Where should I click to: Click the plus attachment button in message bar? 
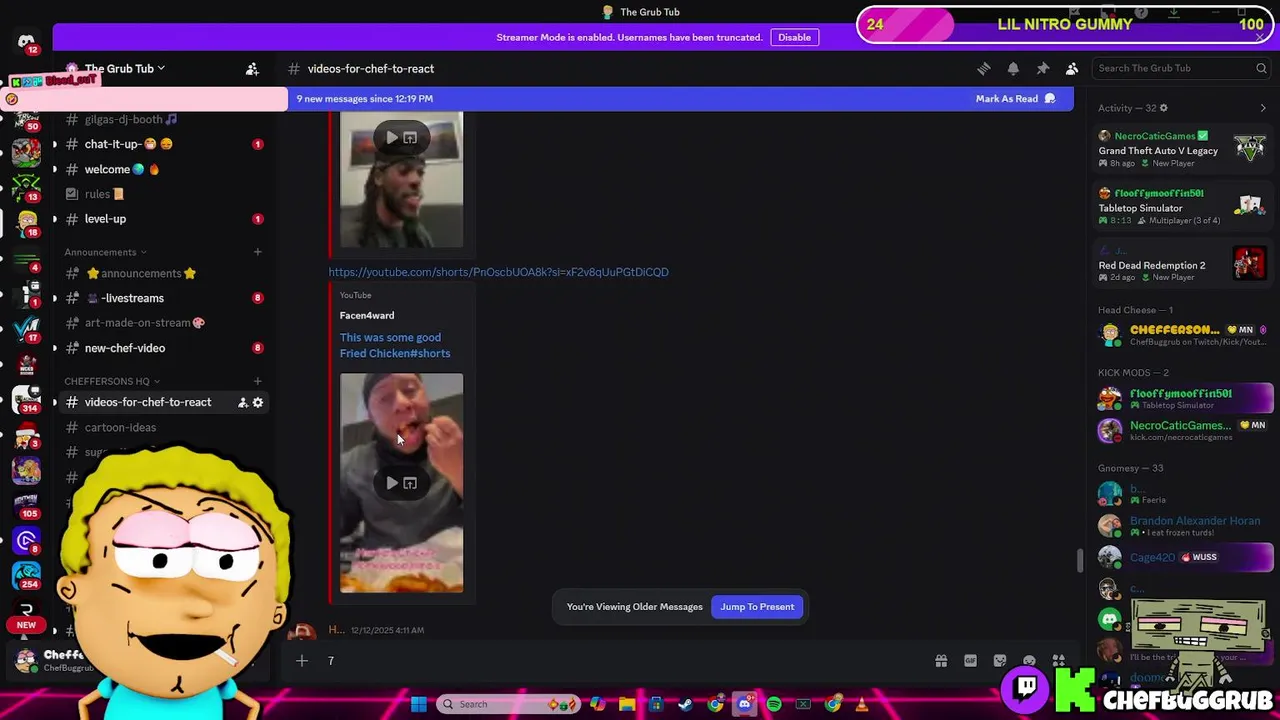pos(301,660)
